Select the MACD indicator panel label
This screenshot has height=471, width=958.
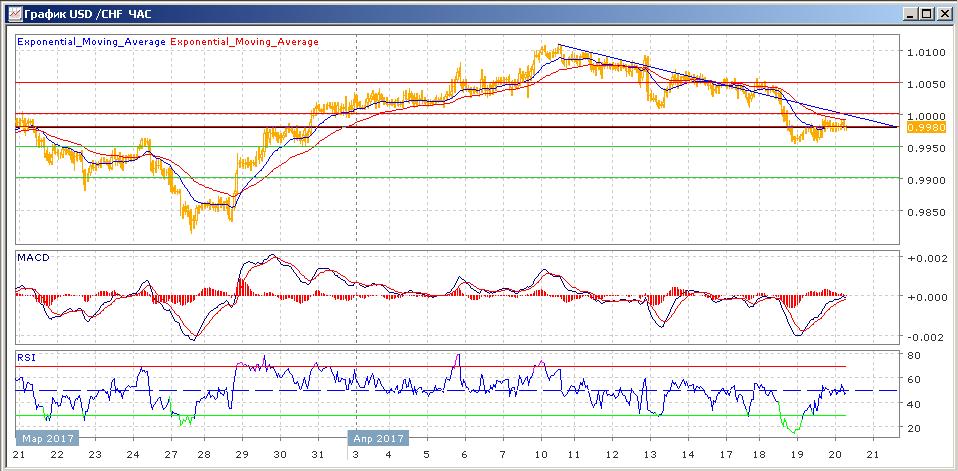33,258
